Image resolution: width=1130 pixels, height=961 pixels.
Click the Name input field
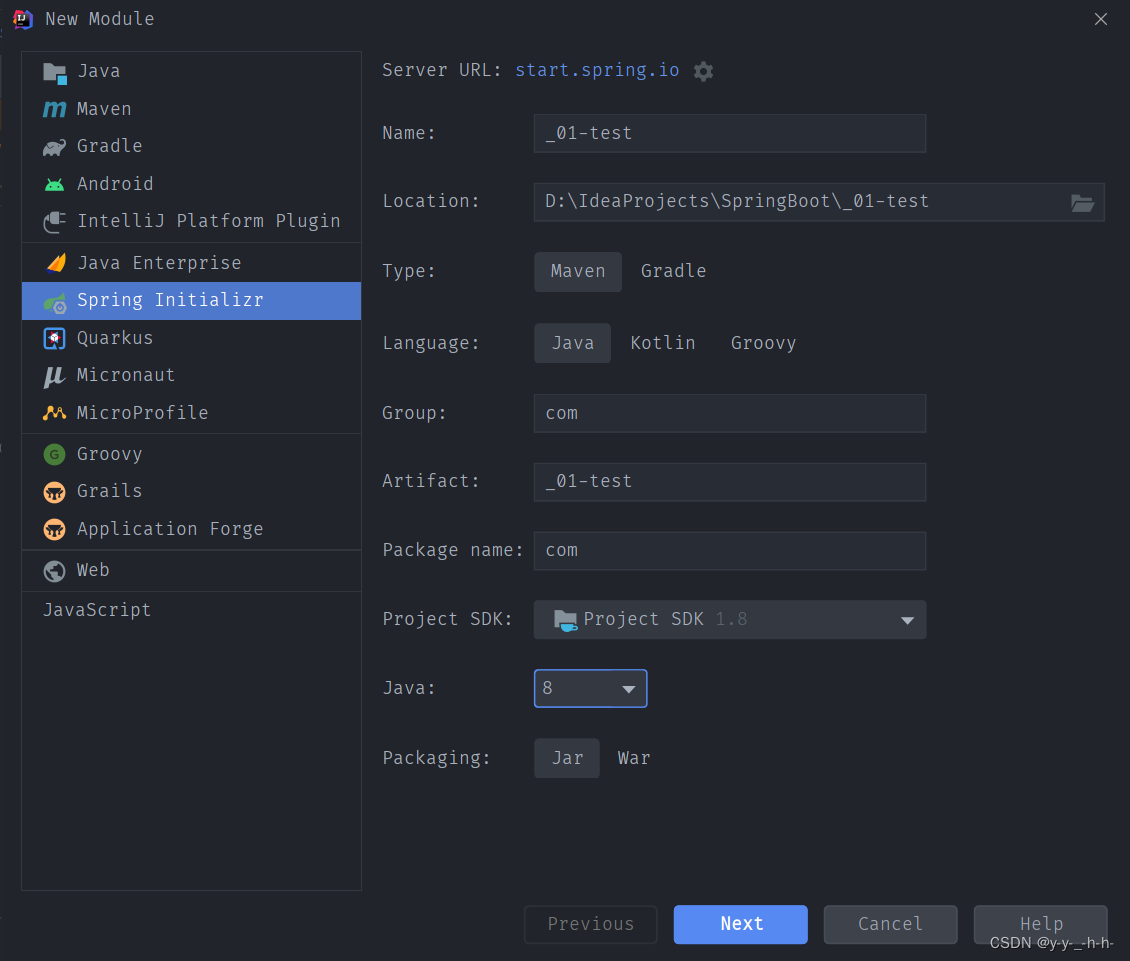(x=729, y=133)
